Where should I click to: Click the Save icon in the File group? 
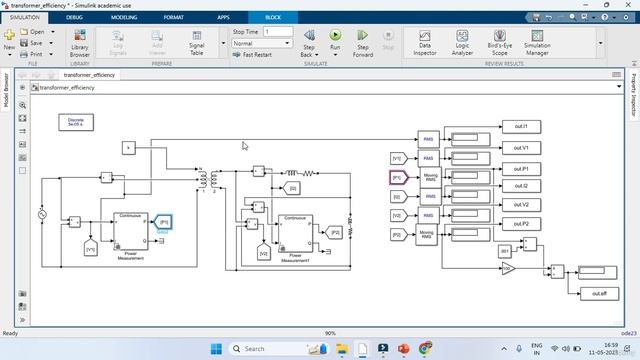tap(24, 43)
